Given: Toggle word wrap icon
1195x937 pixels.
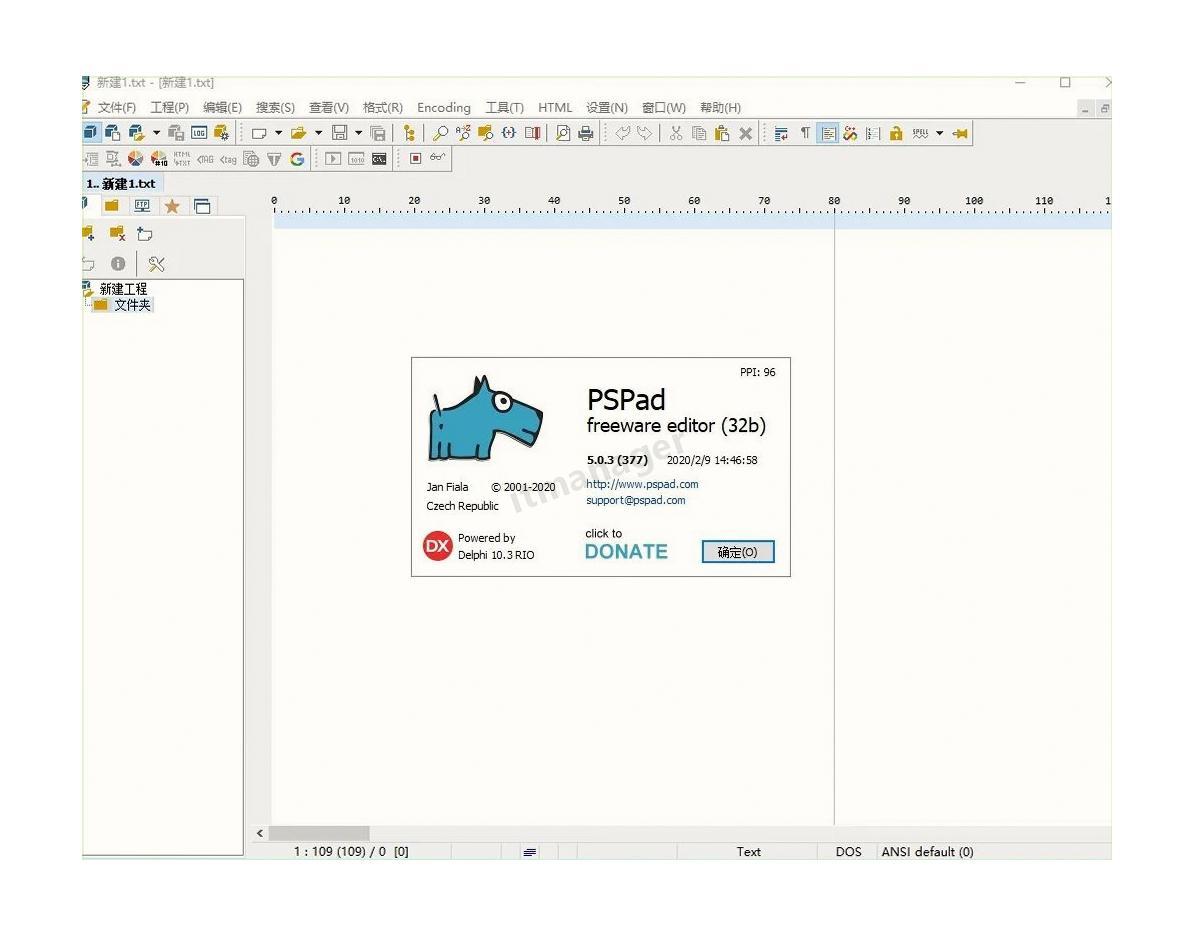Looking at the screenshot, I should pos(782,133).
